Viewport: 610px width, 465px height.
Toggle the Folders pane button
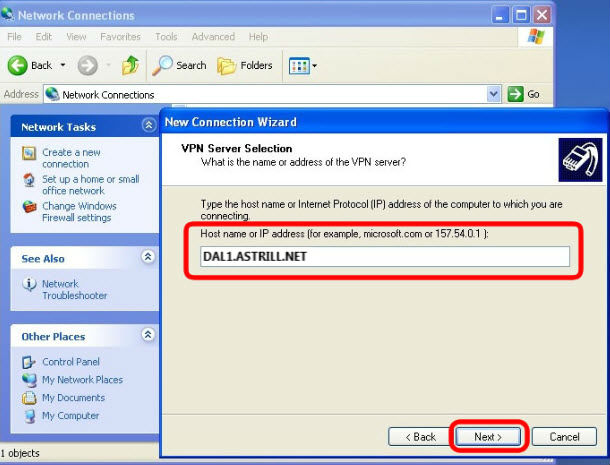(245, 65)
